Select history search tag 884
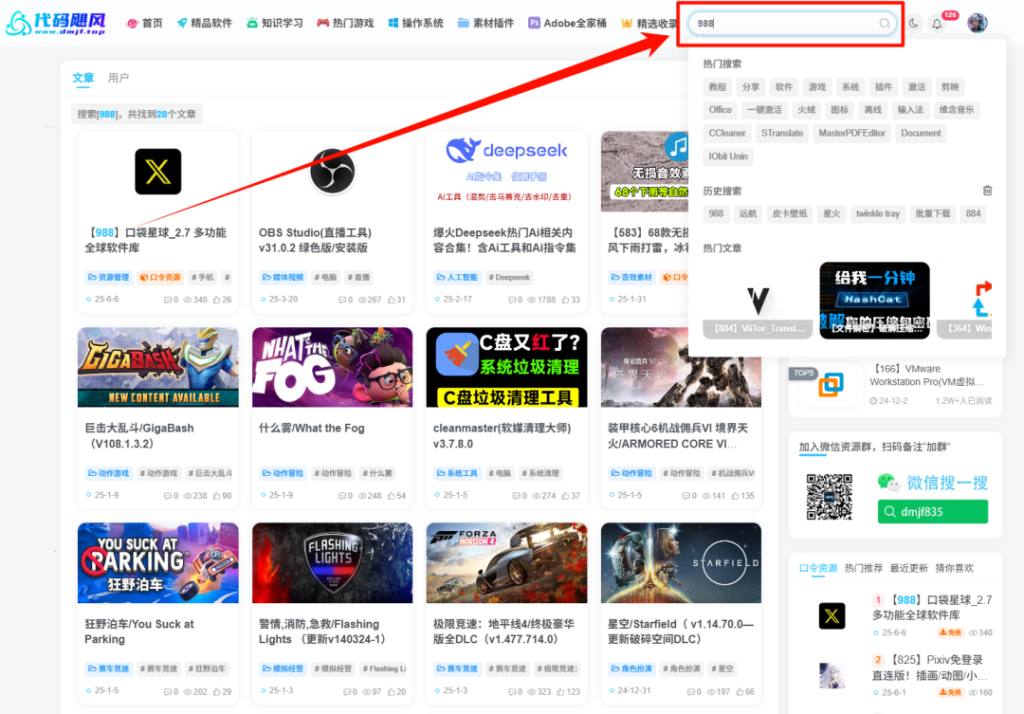The width and height of the screenshot is (1024, 714). 973,214
